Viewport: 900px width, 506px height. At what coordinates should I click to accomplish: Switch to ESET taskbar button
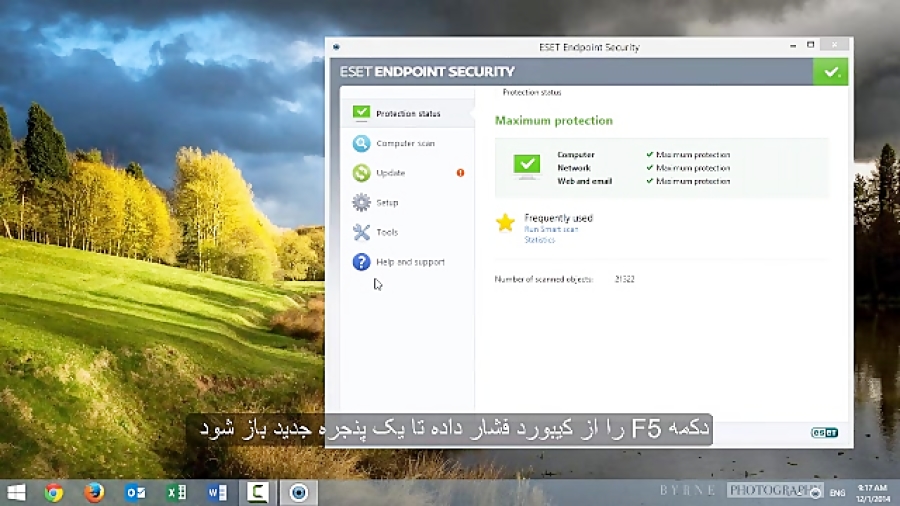(298, 493)
